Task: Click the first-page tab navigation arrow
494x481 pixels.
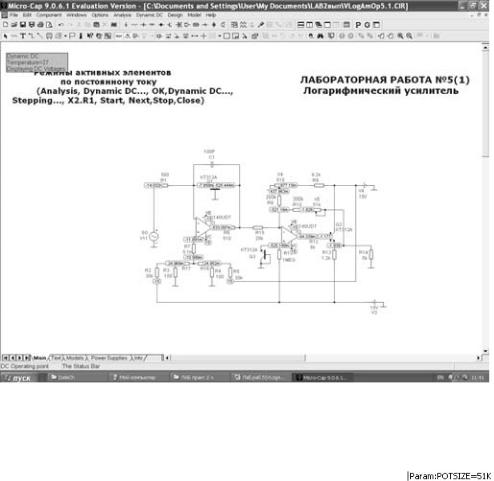Action: pos(5,358)
